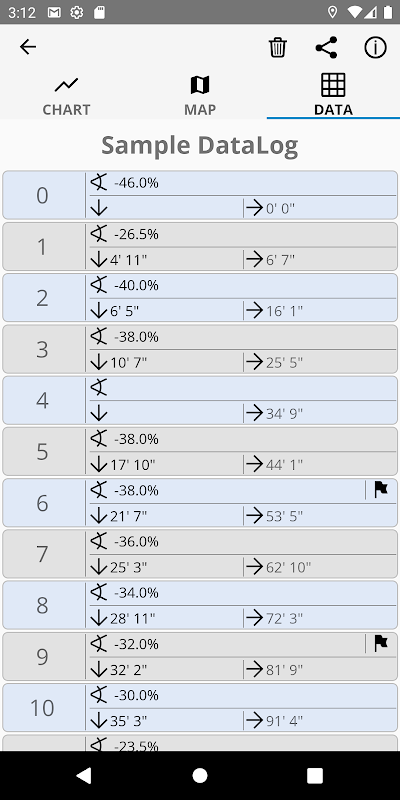
Task: Tap the map icon
Action: 200,85
